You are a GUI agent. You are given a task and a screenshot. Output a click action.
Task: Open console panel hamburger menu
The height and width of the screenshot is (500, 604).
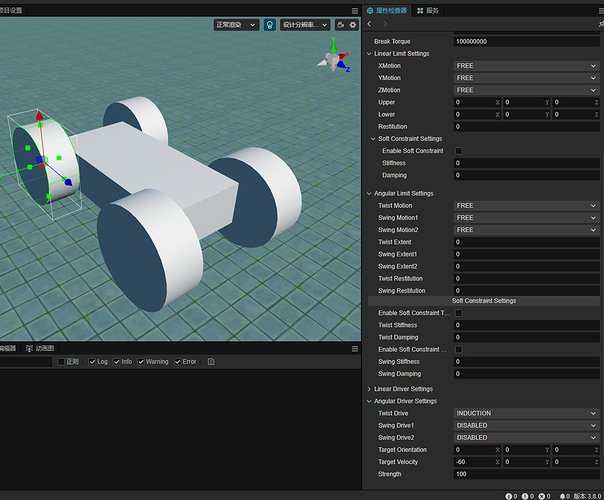pyautogui.click(x=354, y=349)
